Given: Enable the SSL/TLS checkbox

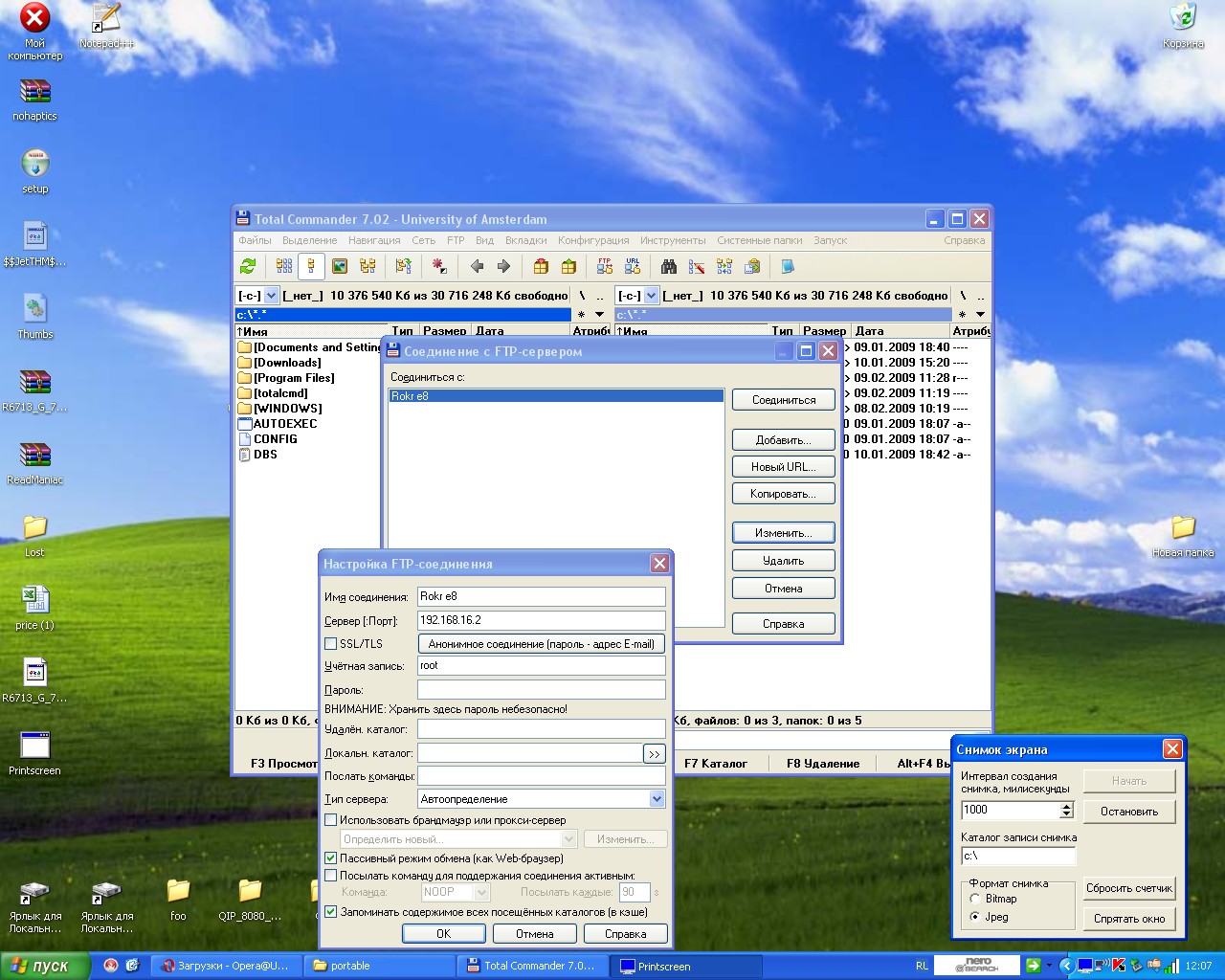Looking at the screenshot, I should 331,644.
